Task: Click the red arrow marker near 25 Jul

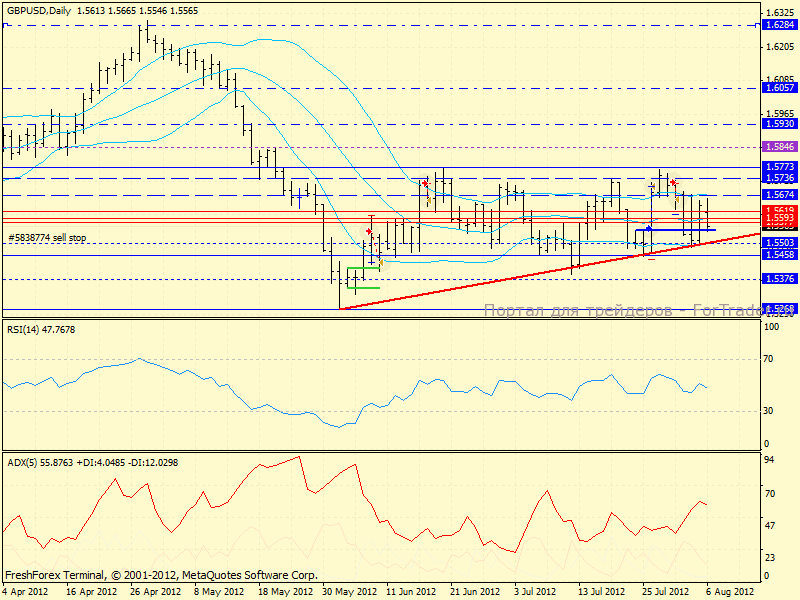Action: click(673, 182)
